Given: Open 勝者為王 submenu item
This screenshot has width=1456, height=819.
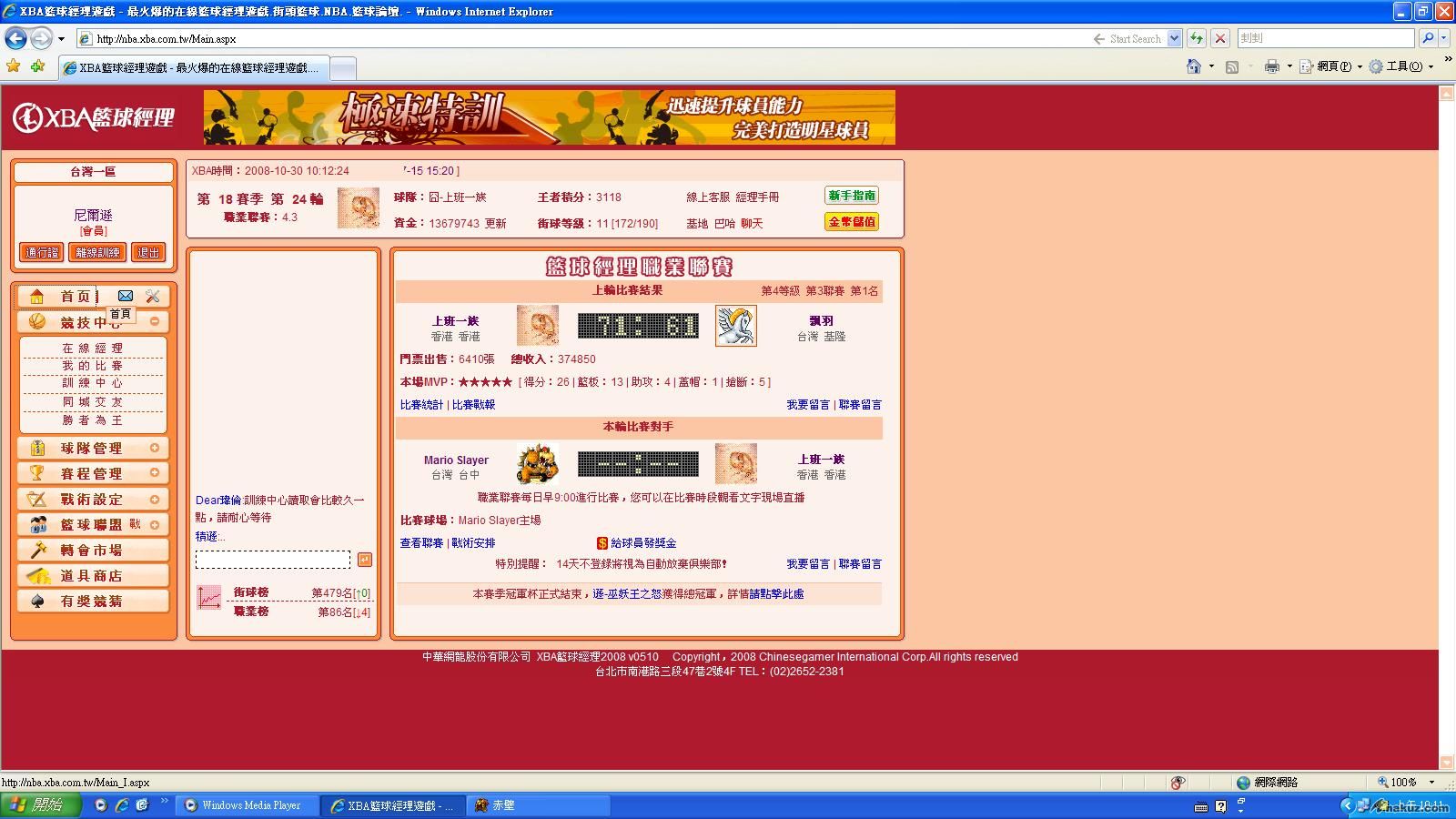Looking at the screenshot, I should 93,420.
